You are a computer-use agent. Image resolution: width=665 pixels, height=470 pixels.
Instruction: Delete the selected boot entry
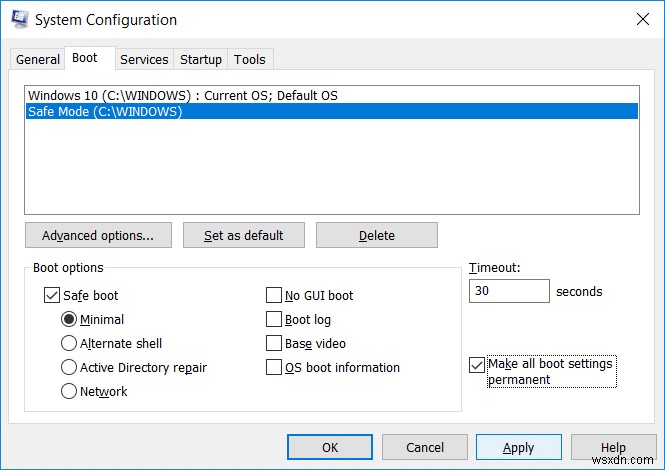pyautogui.click(x=376, y=235)
